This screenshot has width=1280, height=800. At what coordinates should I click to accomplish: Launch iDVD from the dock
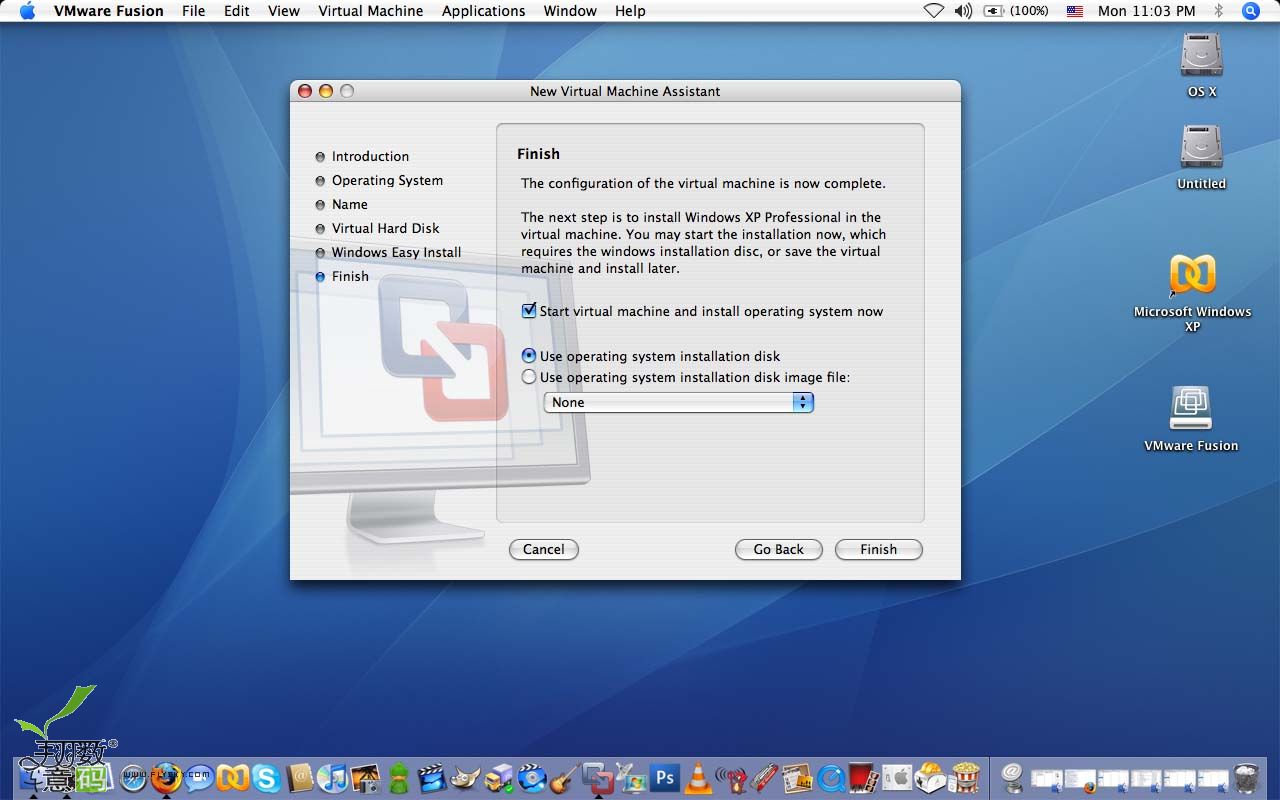531,777
